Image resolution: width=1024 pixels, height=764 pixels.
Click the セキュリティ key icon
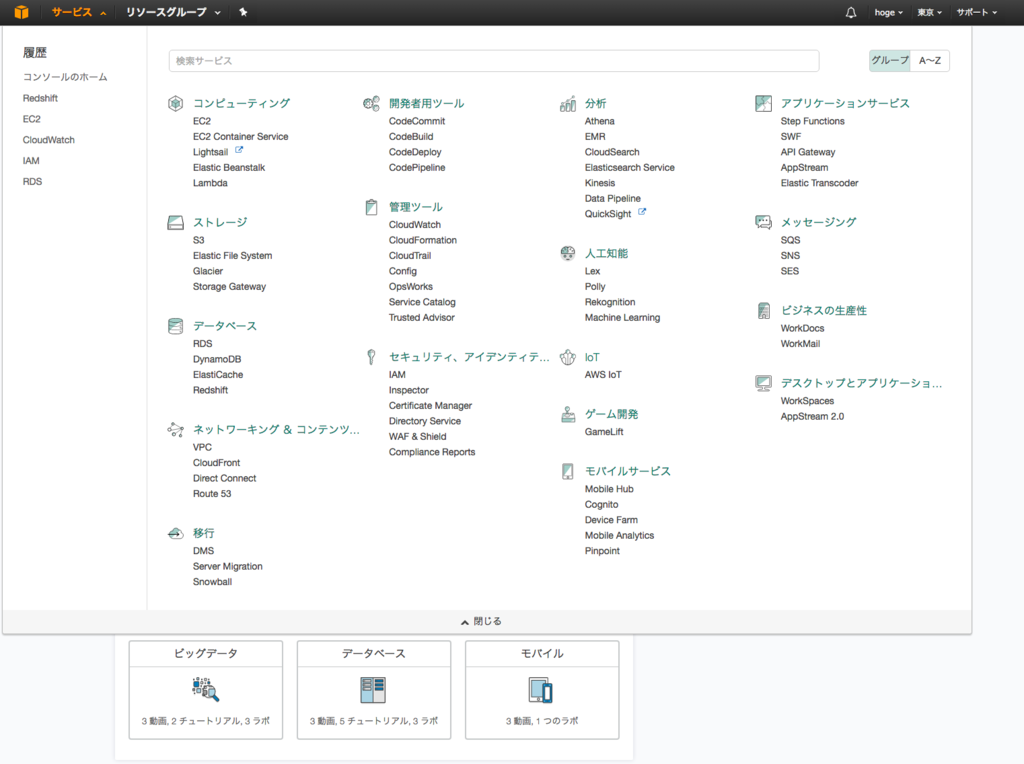click(x=371, y=357)
